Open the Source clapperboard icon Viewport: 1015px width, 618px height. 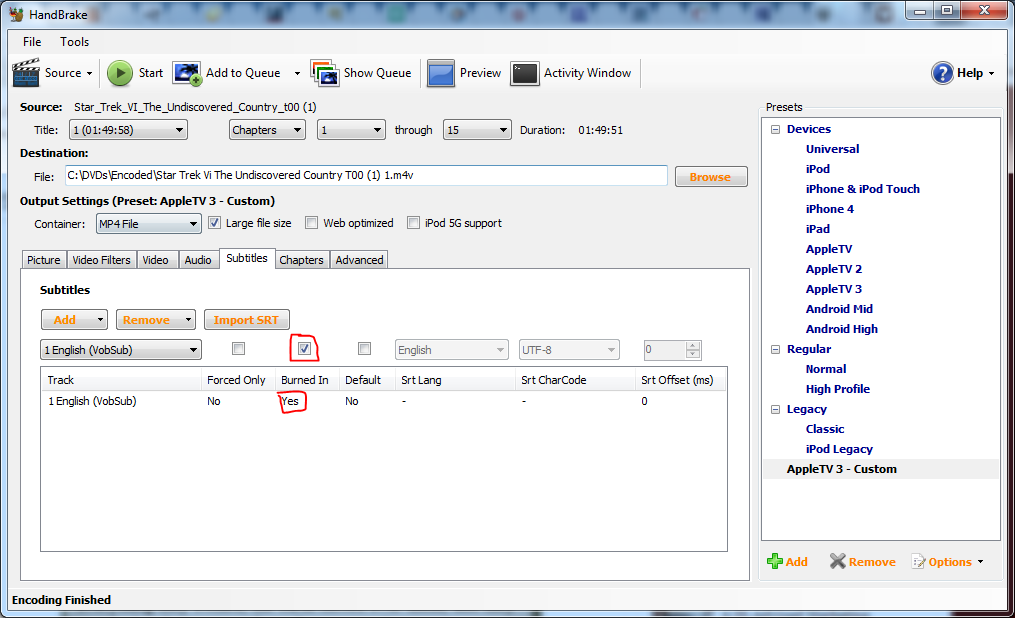coord(26,72)
